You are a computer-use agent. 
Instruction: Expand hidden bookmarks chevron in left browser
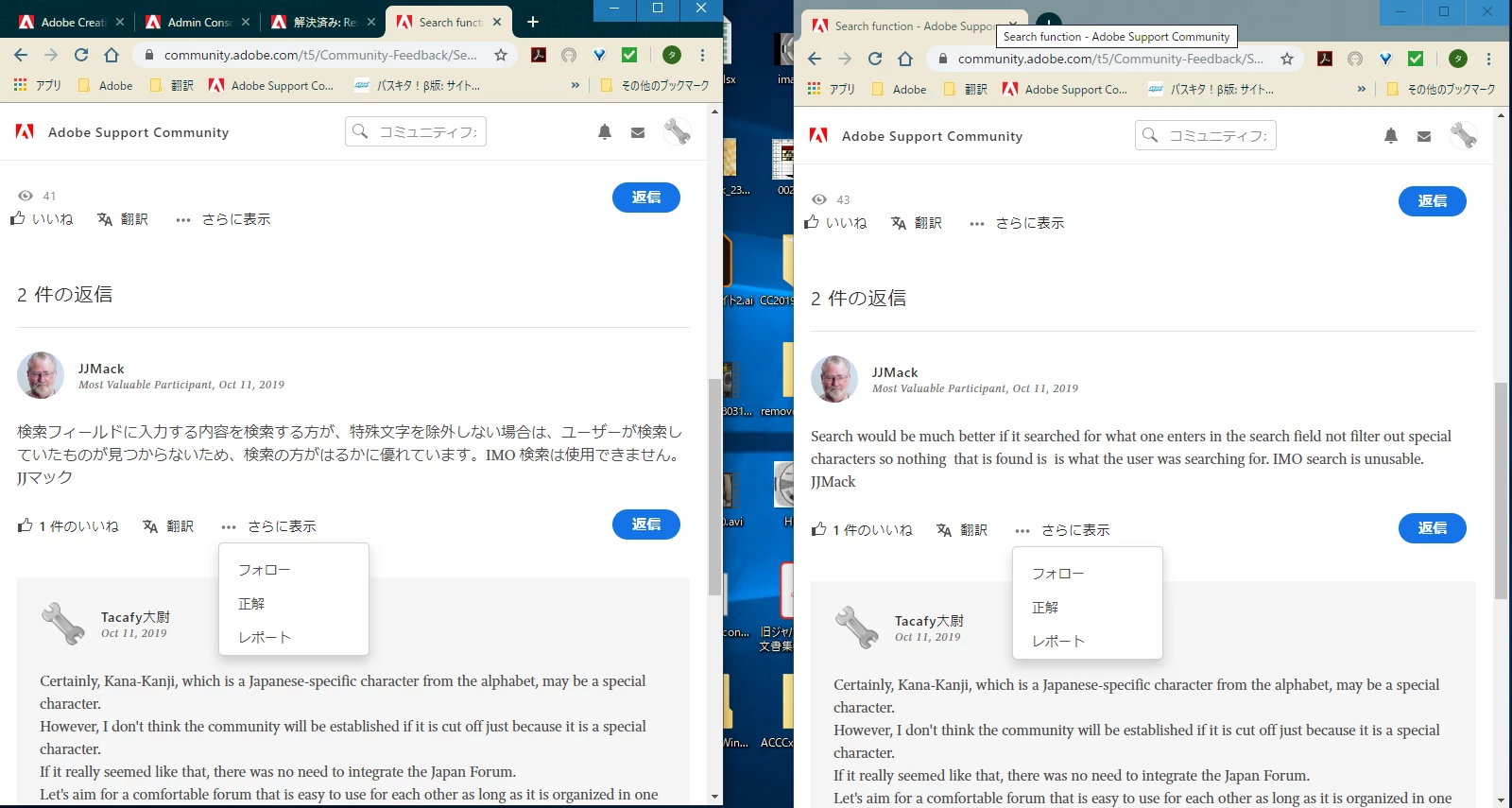(x=576, y=85)
